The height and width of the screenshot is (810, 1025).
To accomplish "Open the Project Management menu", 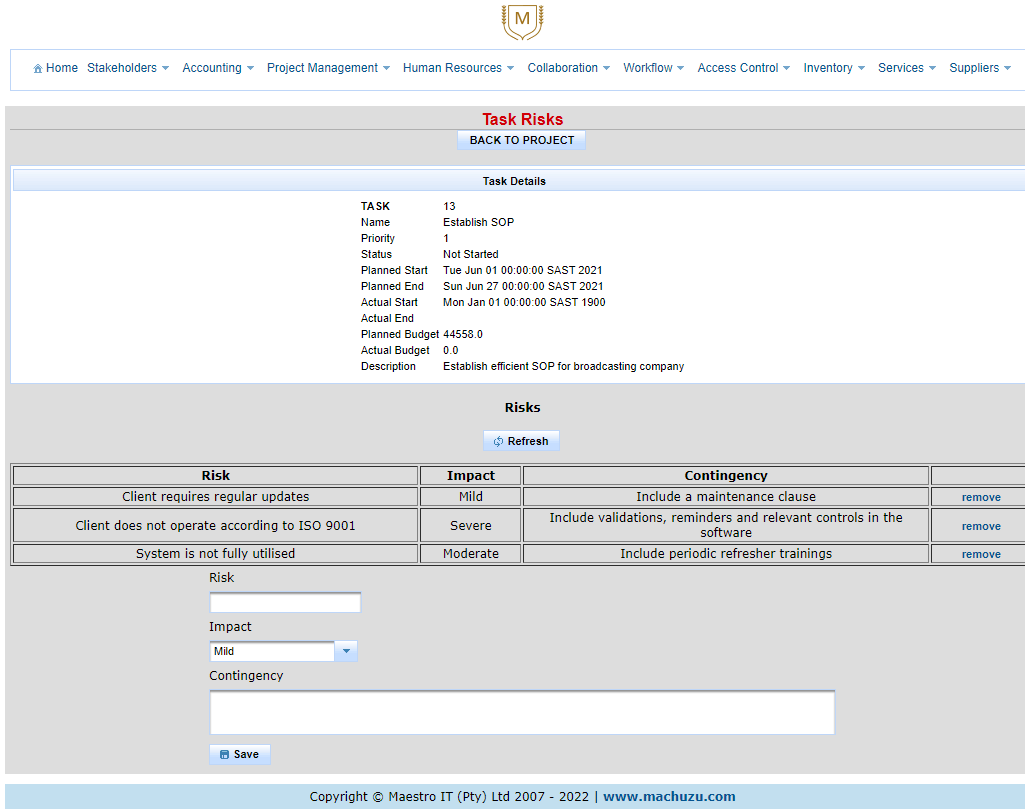I will [327, 68].
